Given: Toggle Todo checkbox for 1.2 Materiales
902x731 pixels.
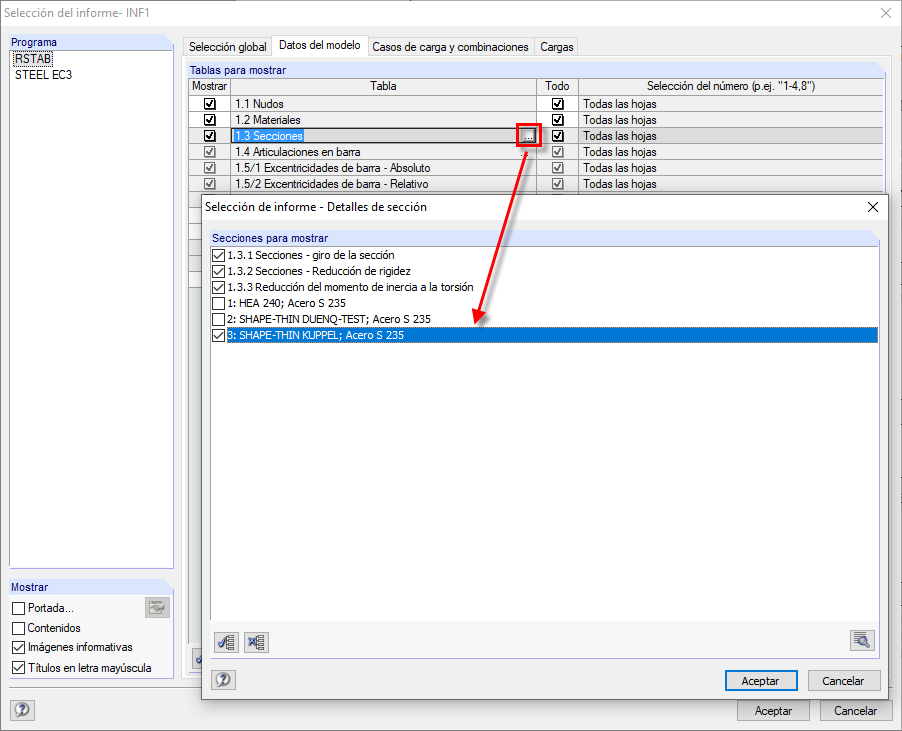Looking at the screenshot, I should click(557, 120).
